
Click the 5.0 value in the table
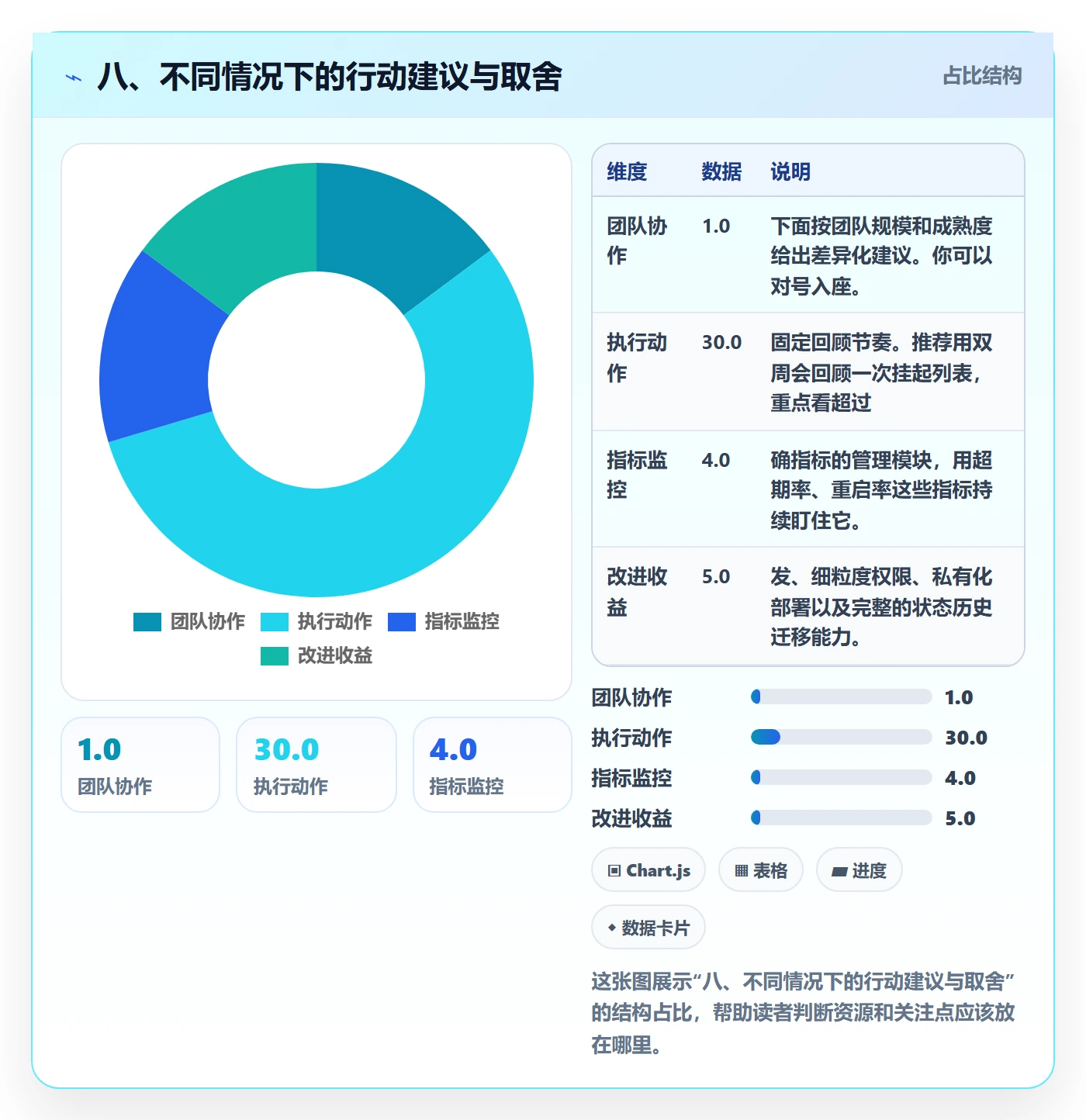pos(716,577)
